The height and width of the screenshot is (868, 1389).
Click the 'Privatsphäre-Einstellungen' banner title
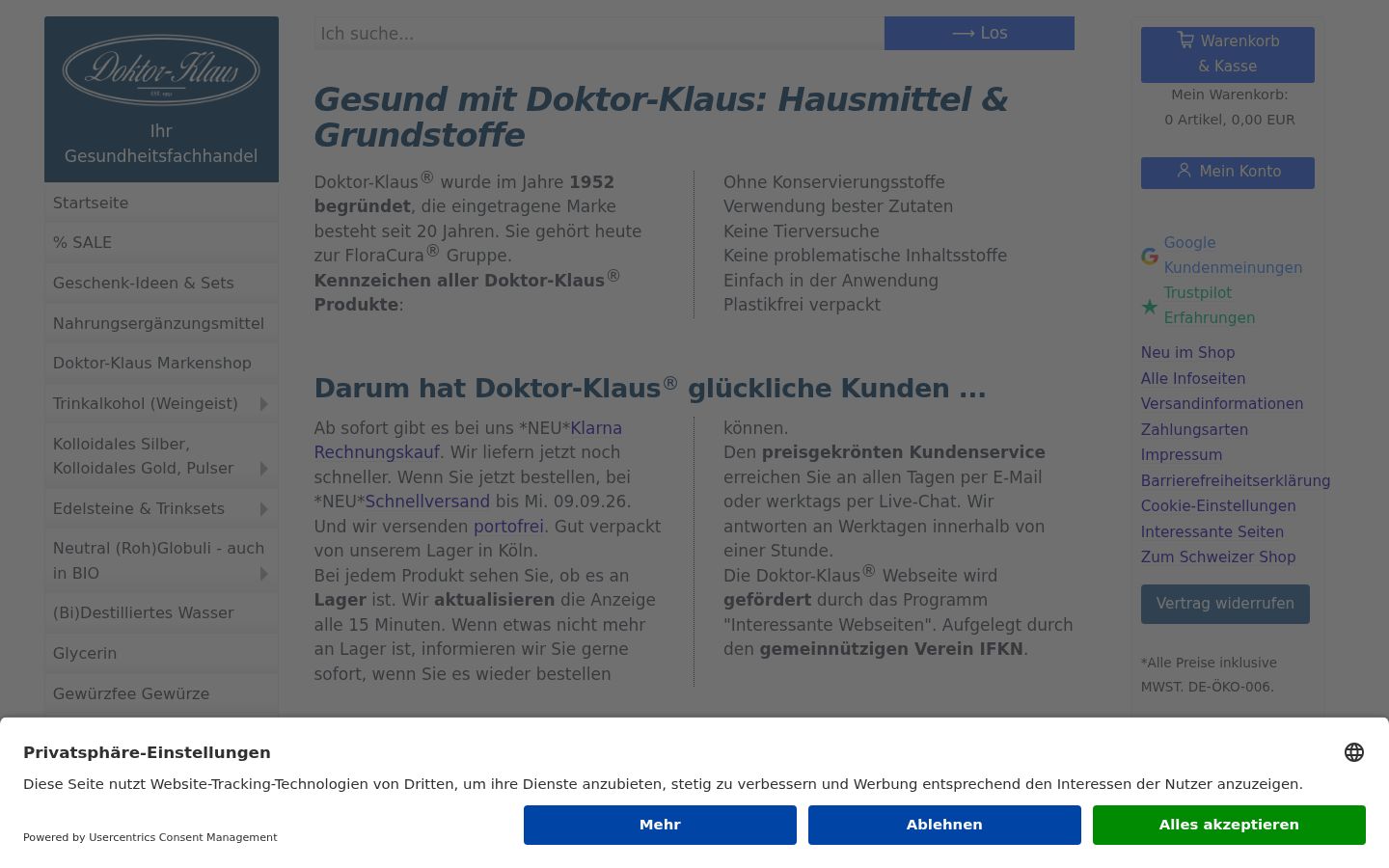147,752
